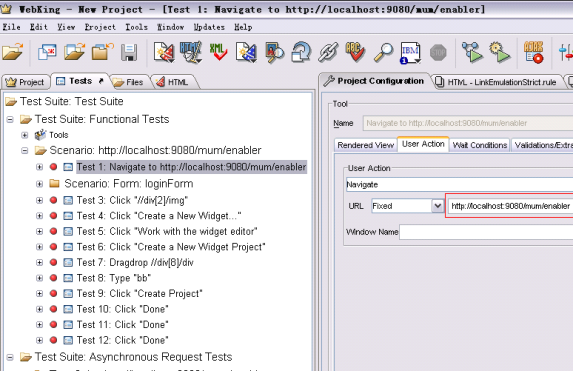Click the ADDR record toolbar icon

coord(534,52)
